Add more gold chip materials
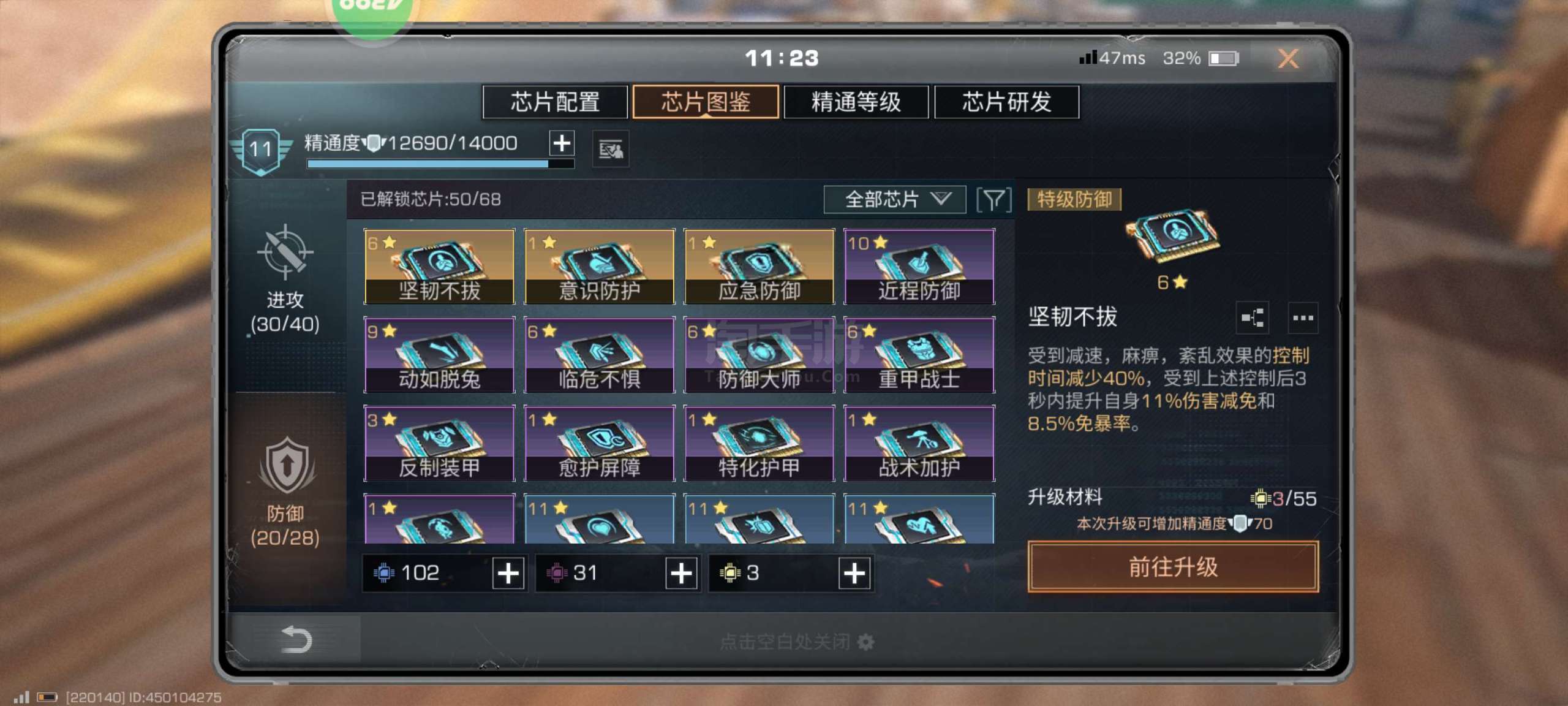 point(854,574)
